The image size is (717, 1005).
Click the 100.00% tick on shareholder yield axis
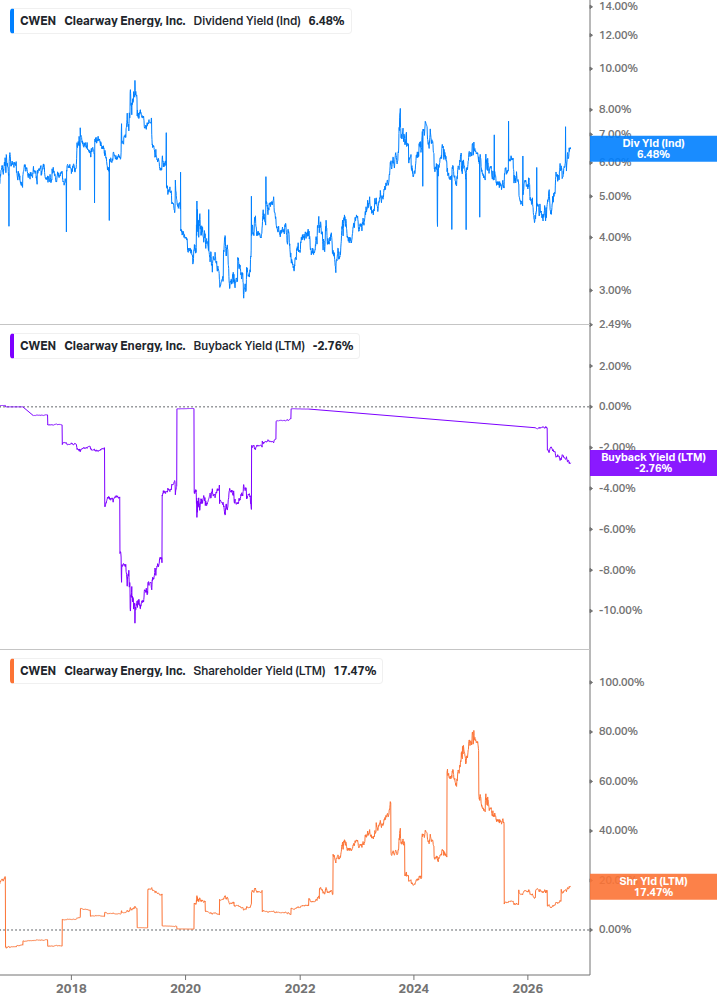[622, 682]
